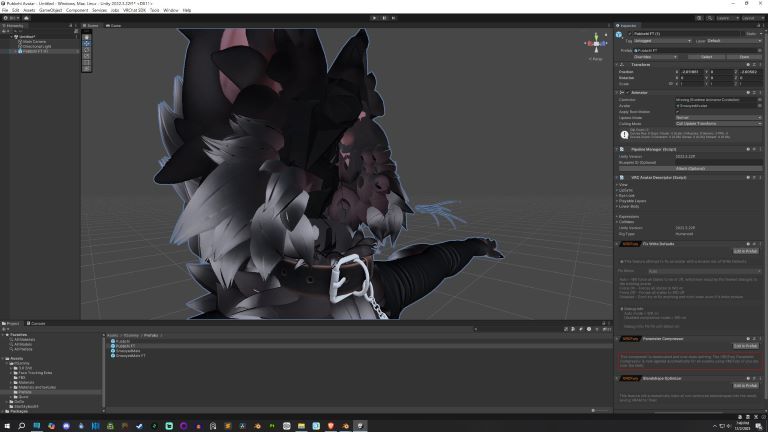Expand the Packages folder in Project
This screenshot has height=432, width=768.
[4, 411]
